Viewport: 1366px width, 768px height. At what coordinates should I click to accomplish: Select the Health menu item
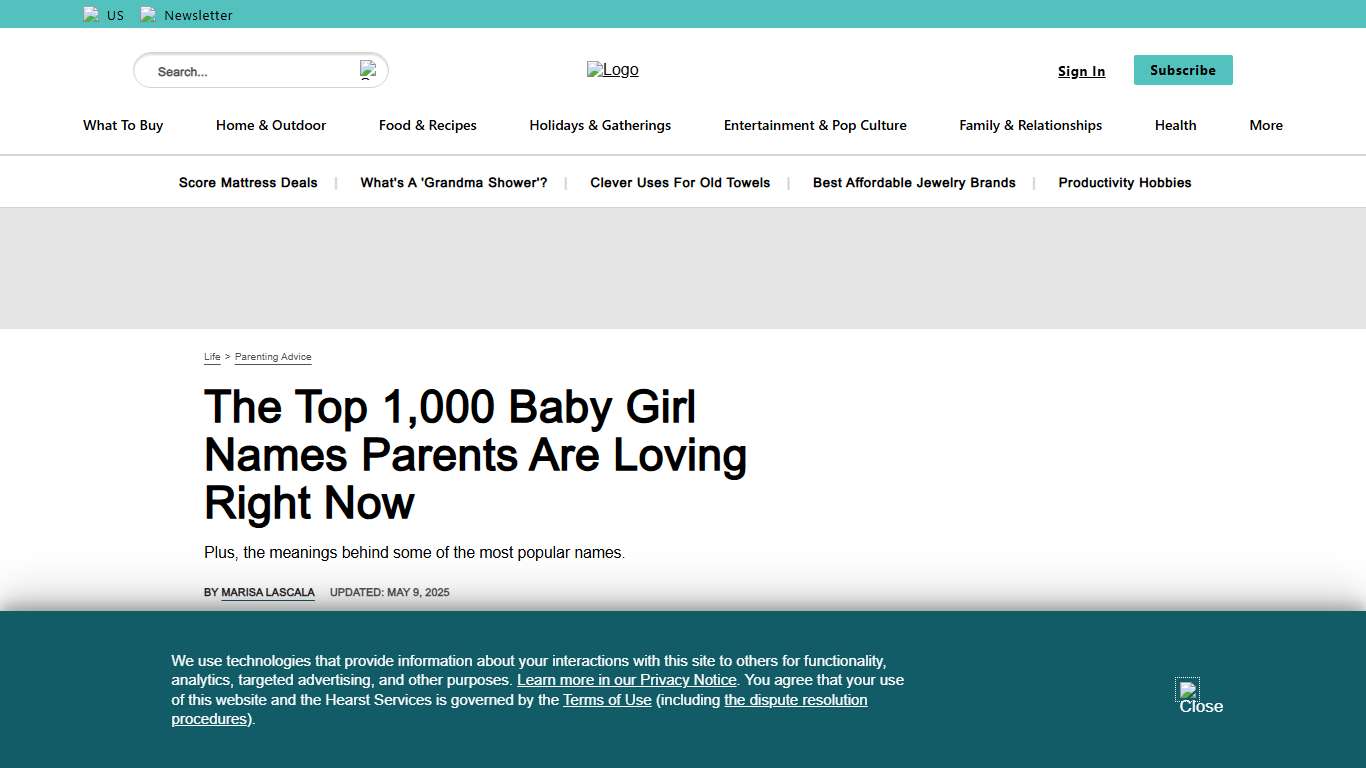click(1175, 125)
